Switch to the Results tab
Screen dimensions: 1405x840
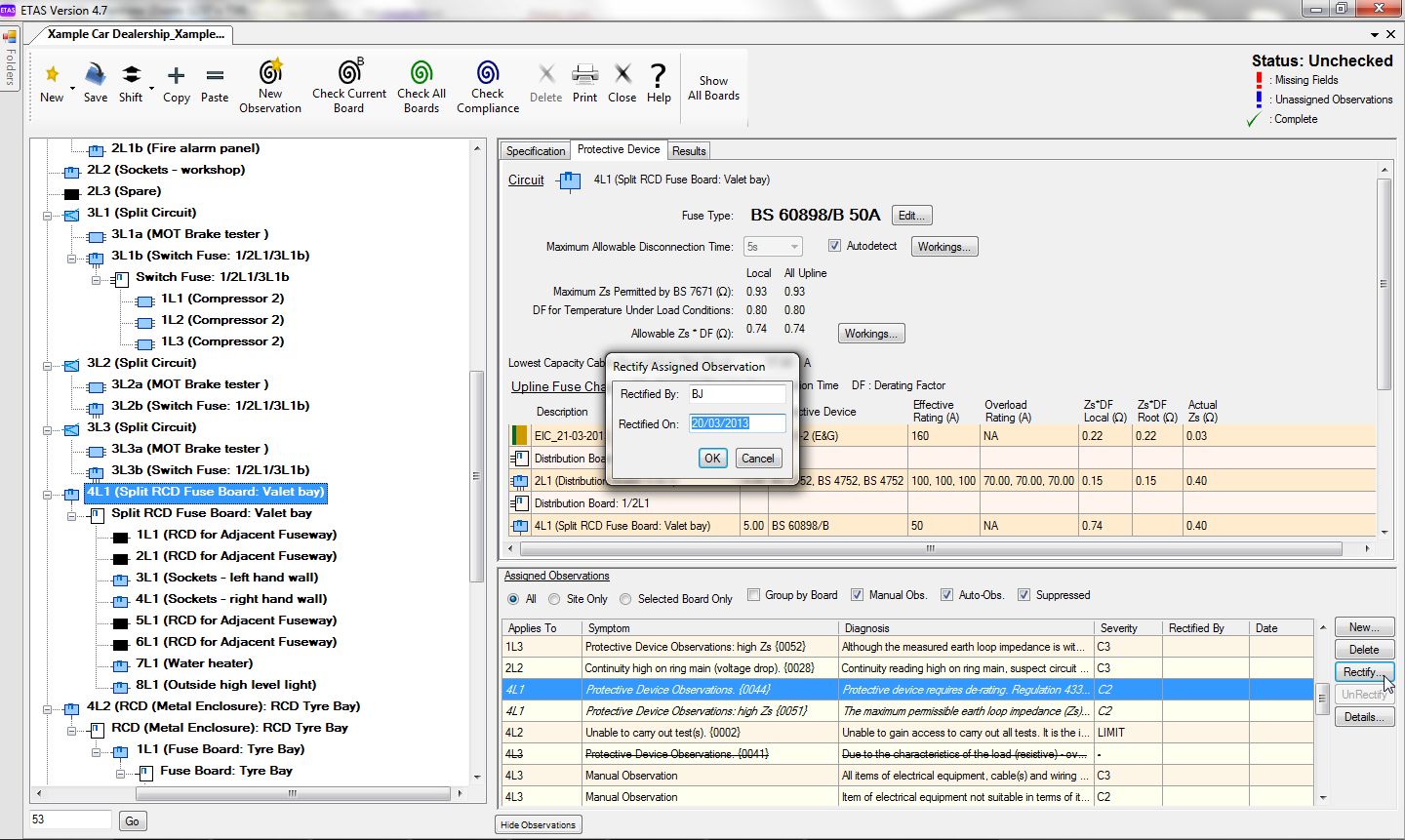click(689, 151)
